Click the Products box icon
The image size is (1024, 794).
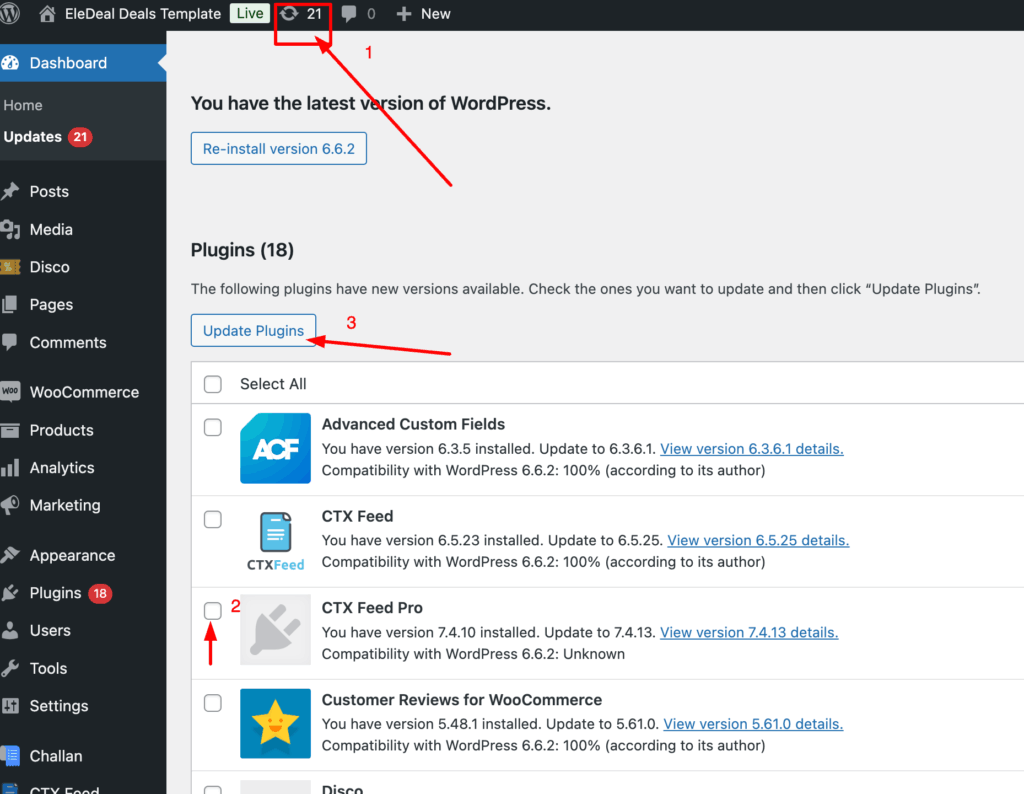tap(10, 430)
